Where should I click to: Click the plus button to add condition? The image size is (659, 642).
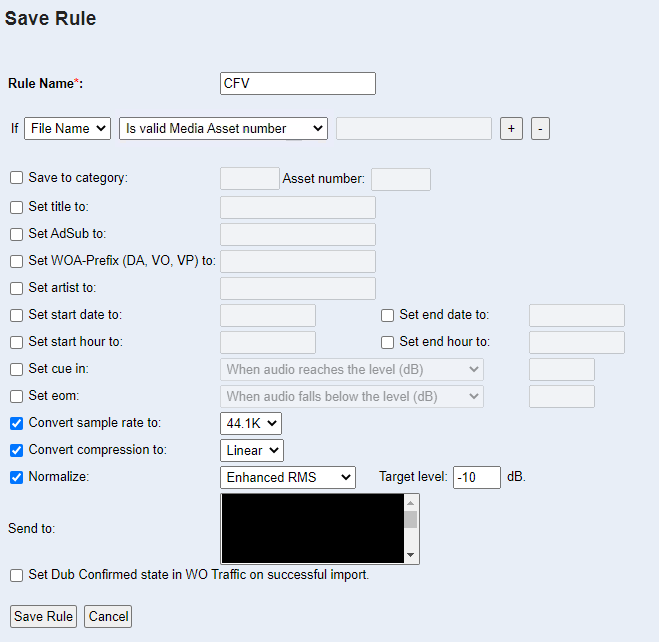[x=511, y=129]
